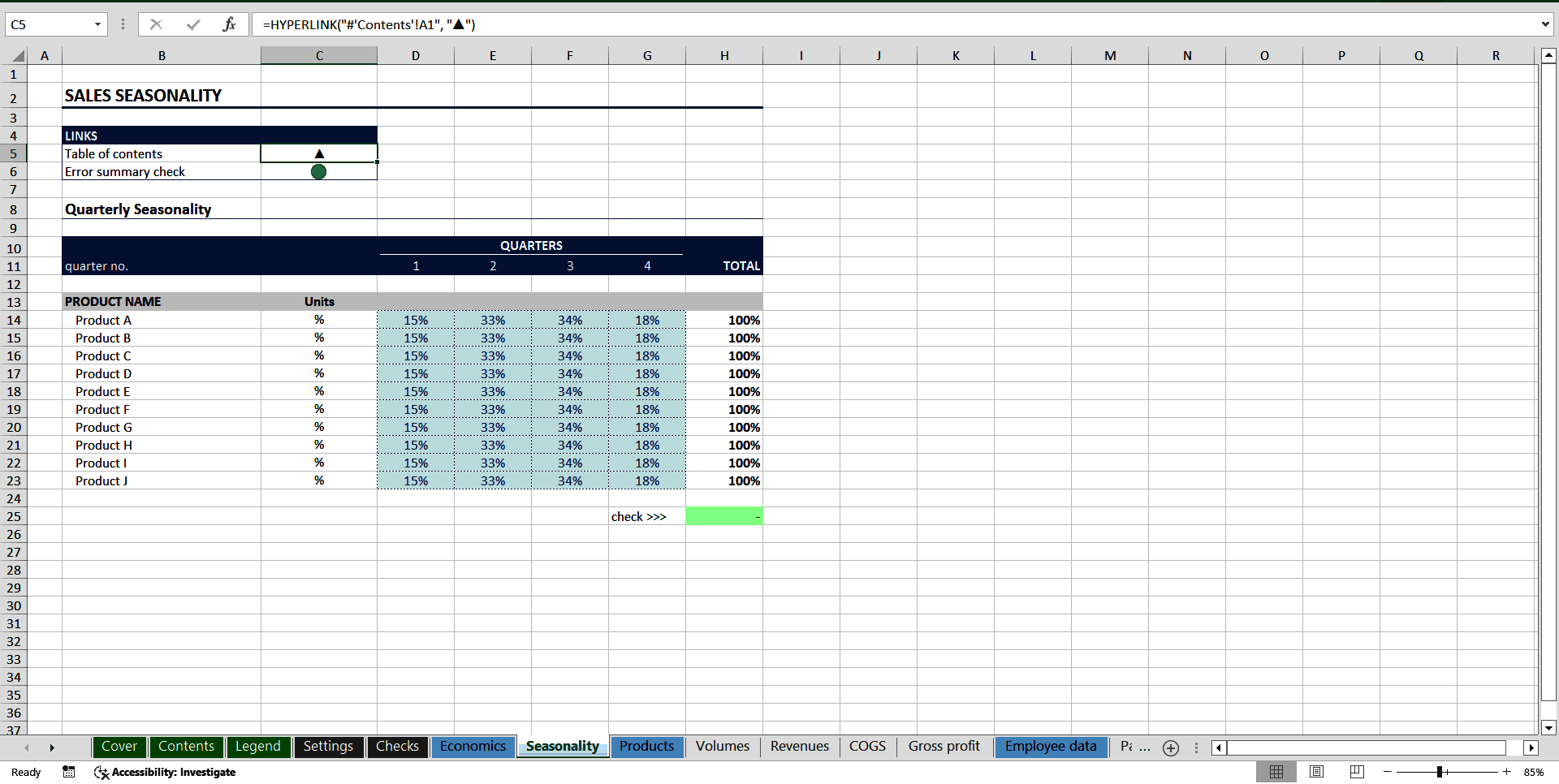Open the Revenues sheet tab
The height and width of the screenshot is (784, 1559).
coord(800,747)
